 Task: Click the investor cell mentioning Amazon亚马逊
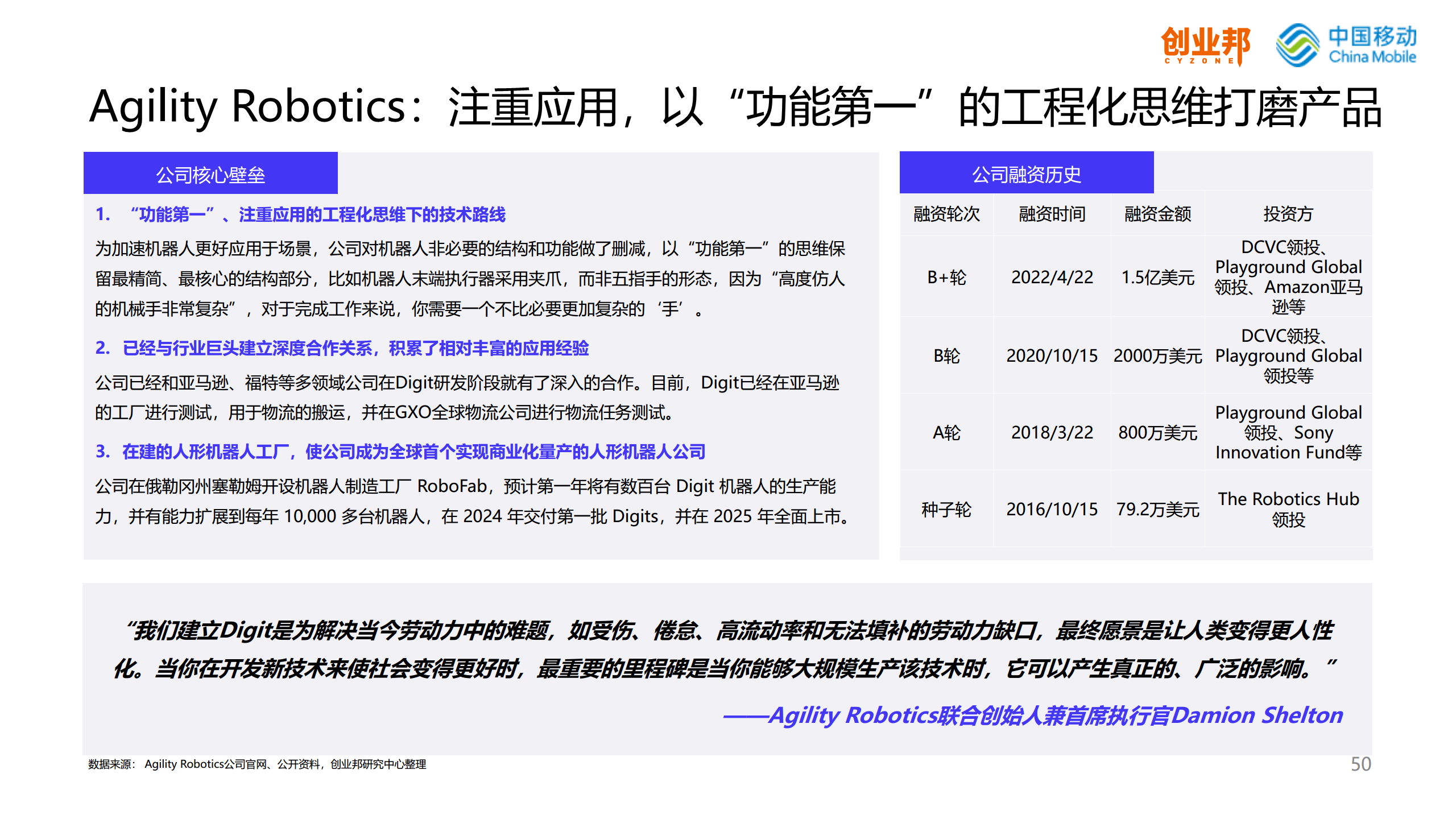point(1288,277)
